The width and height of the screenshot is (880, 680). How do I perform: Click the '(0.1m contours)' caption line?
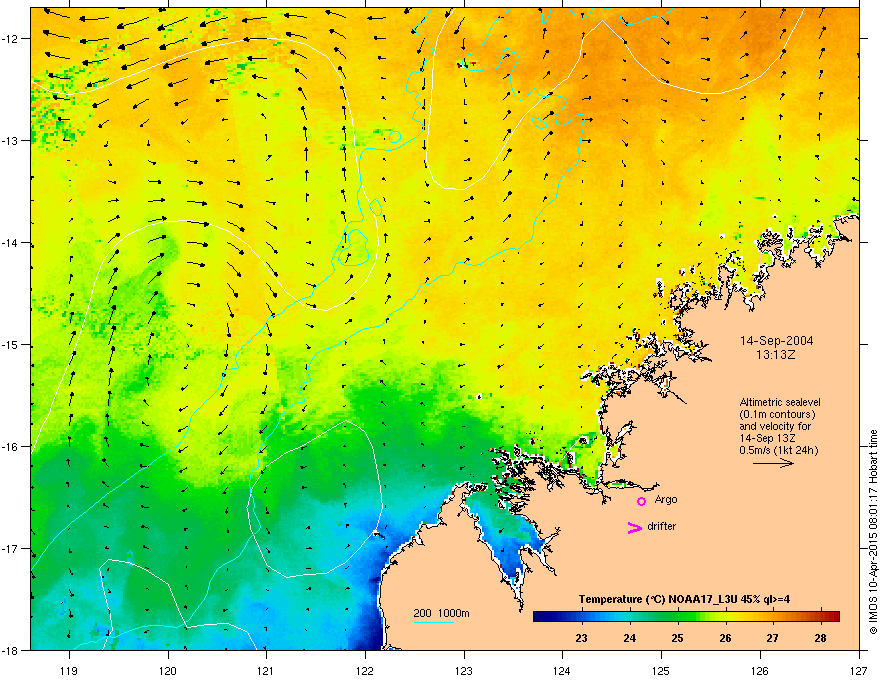777,415
